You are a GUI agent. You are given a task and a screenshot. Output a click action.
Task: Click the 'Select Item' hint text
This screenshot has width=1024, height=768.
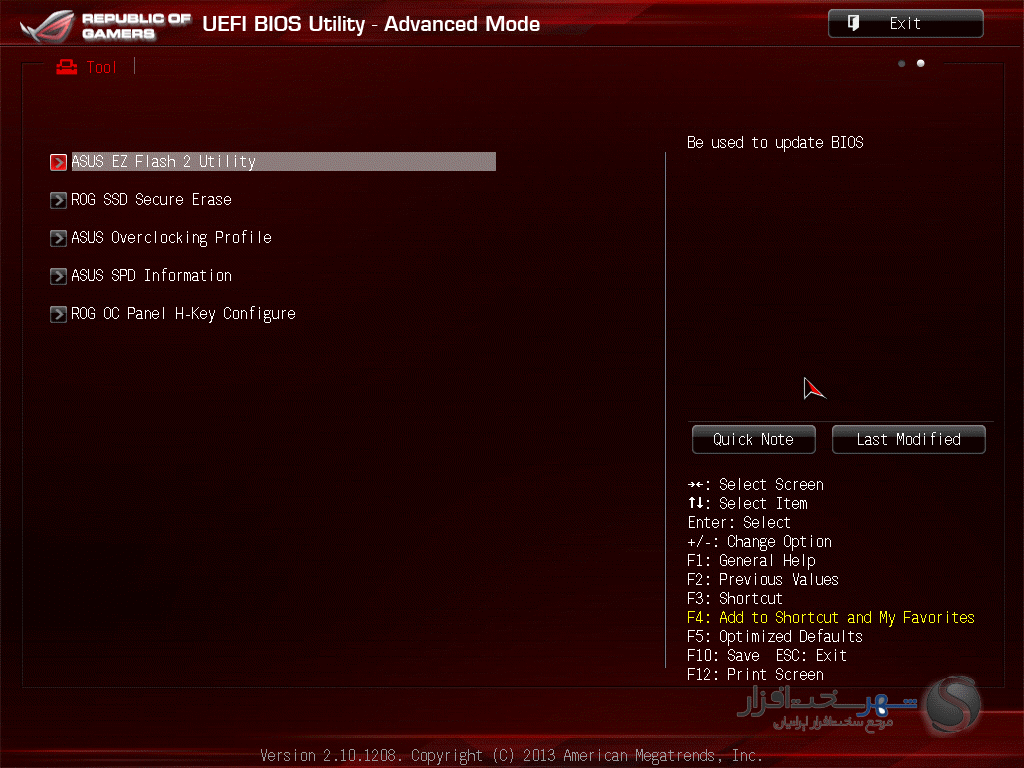pos(763,504)
